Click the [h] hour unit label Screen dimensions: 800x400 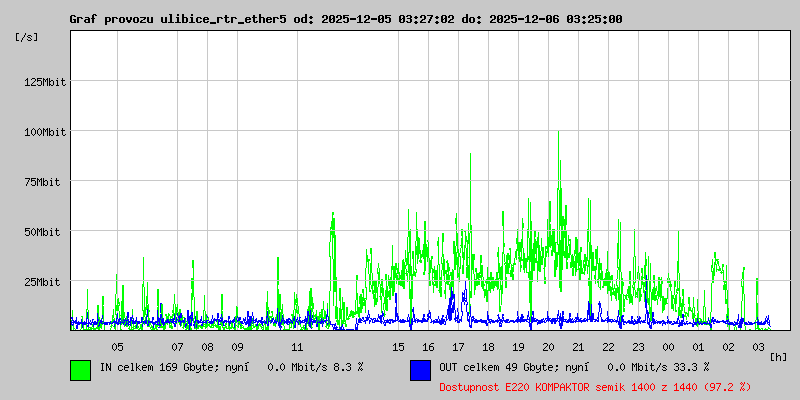(778, 357)
